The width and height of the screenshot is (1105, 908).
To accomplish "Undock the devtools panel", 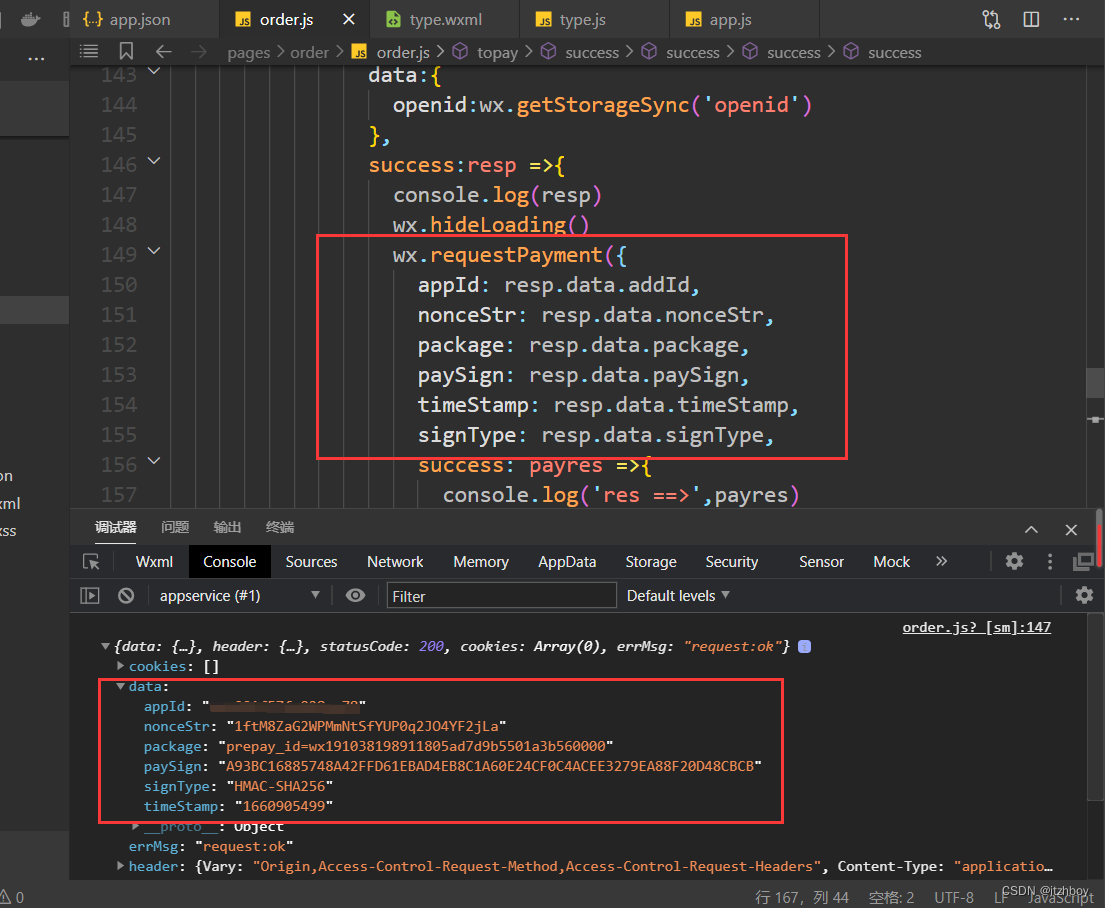I will pos(1083,561).
